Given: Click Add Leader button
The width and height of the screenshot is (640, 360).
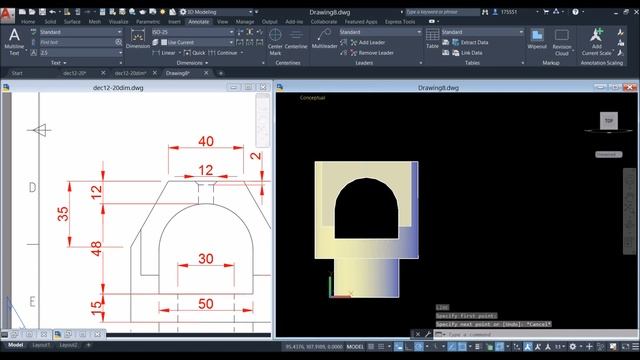Looking at the screenshot, I should click(368, 42).
